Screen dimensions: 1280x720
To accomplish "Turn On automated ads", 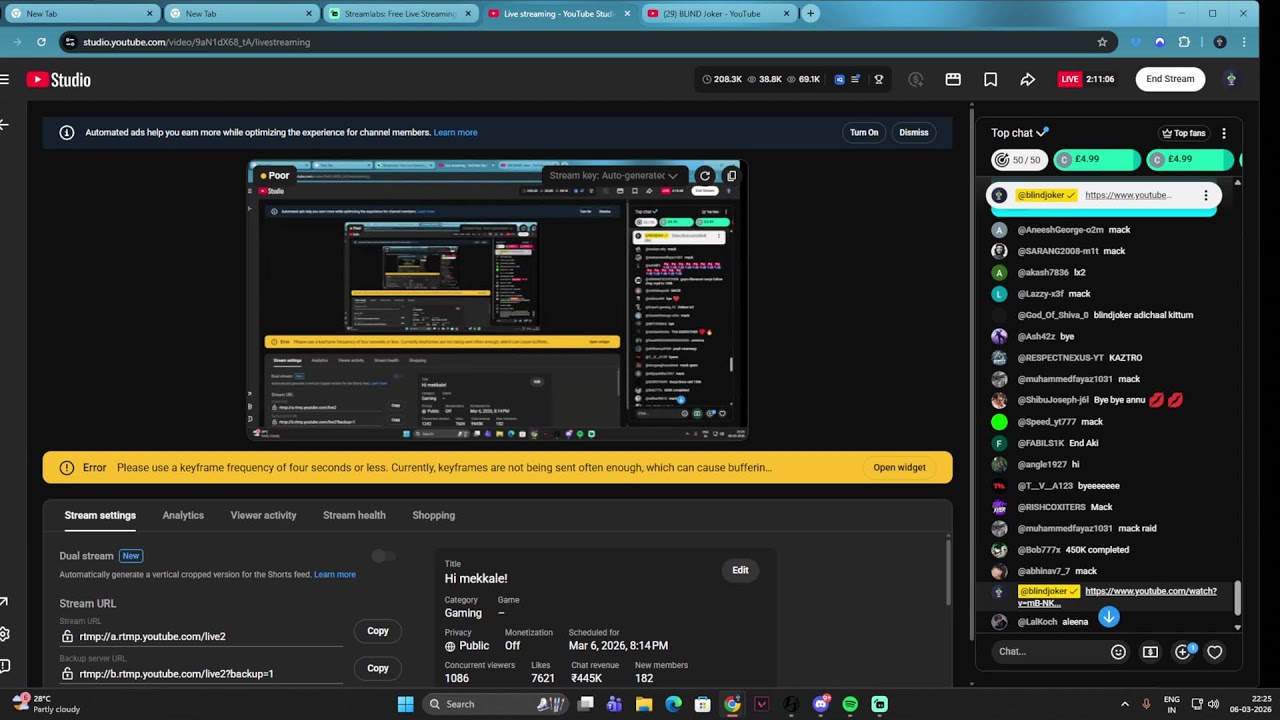I will (x=864, y=132).
